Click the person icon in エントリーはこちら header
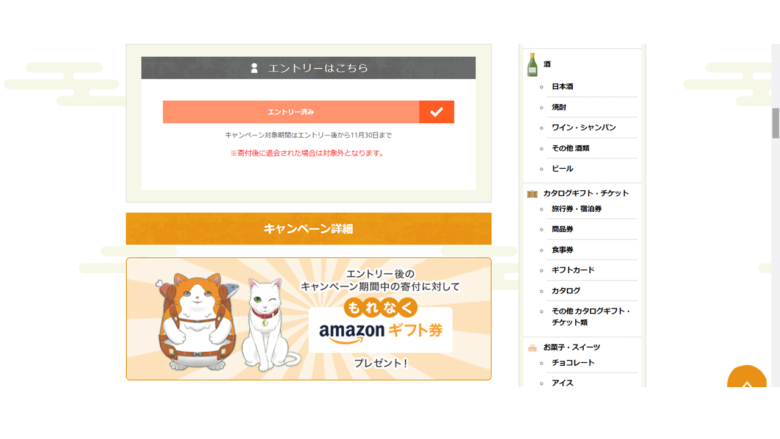The height and width of the screenshot is (439, 780). tap(254, 68)
